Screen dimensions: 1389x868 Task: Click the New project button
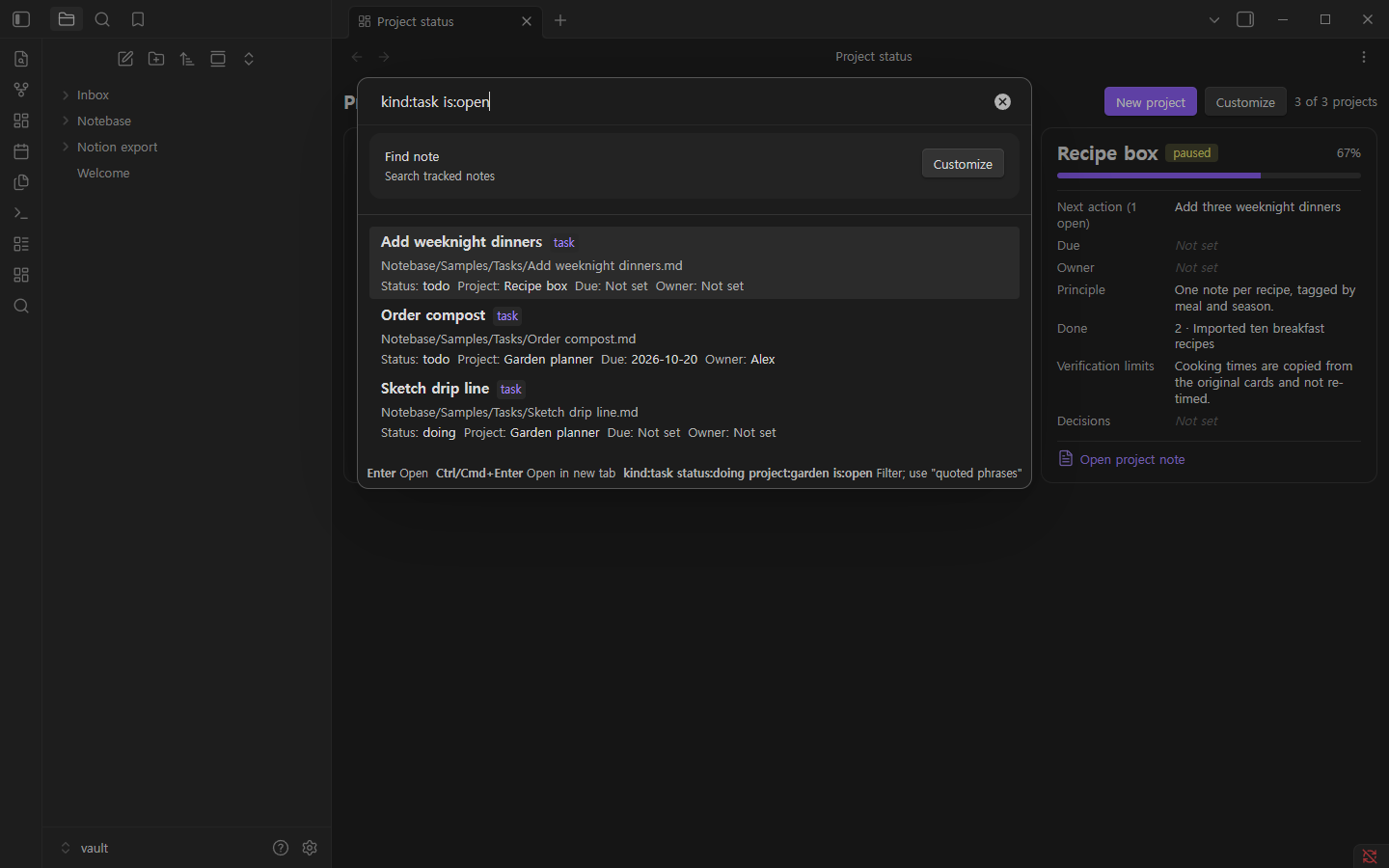(1151, 101)
